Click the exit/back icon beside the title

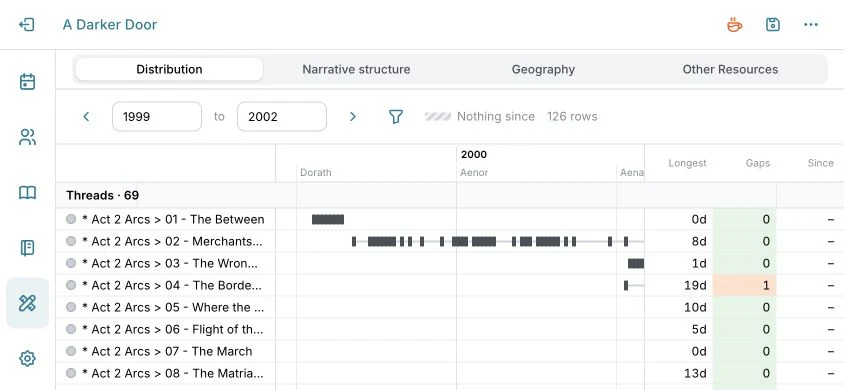coord(26,25)
